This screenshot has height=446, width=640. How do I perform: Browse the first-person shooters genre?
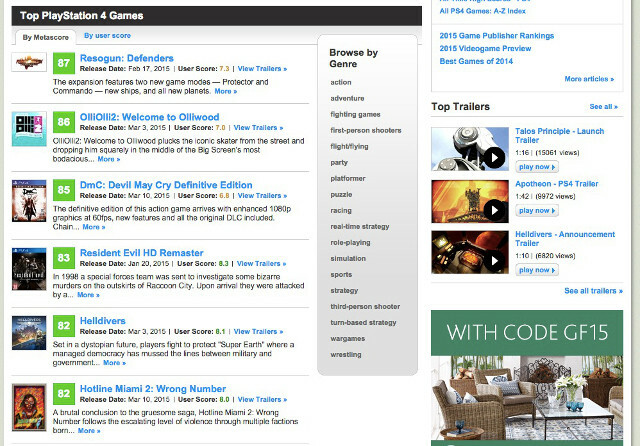366,130
